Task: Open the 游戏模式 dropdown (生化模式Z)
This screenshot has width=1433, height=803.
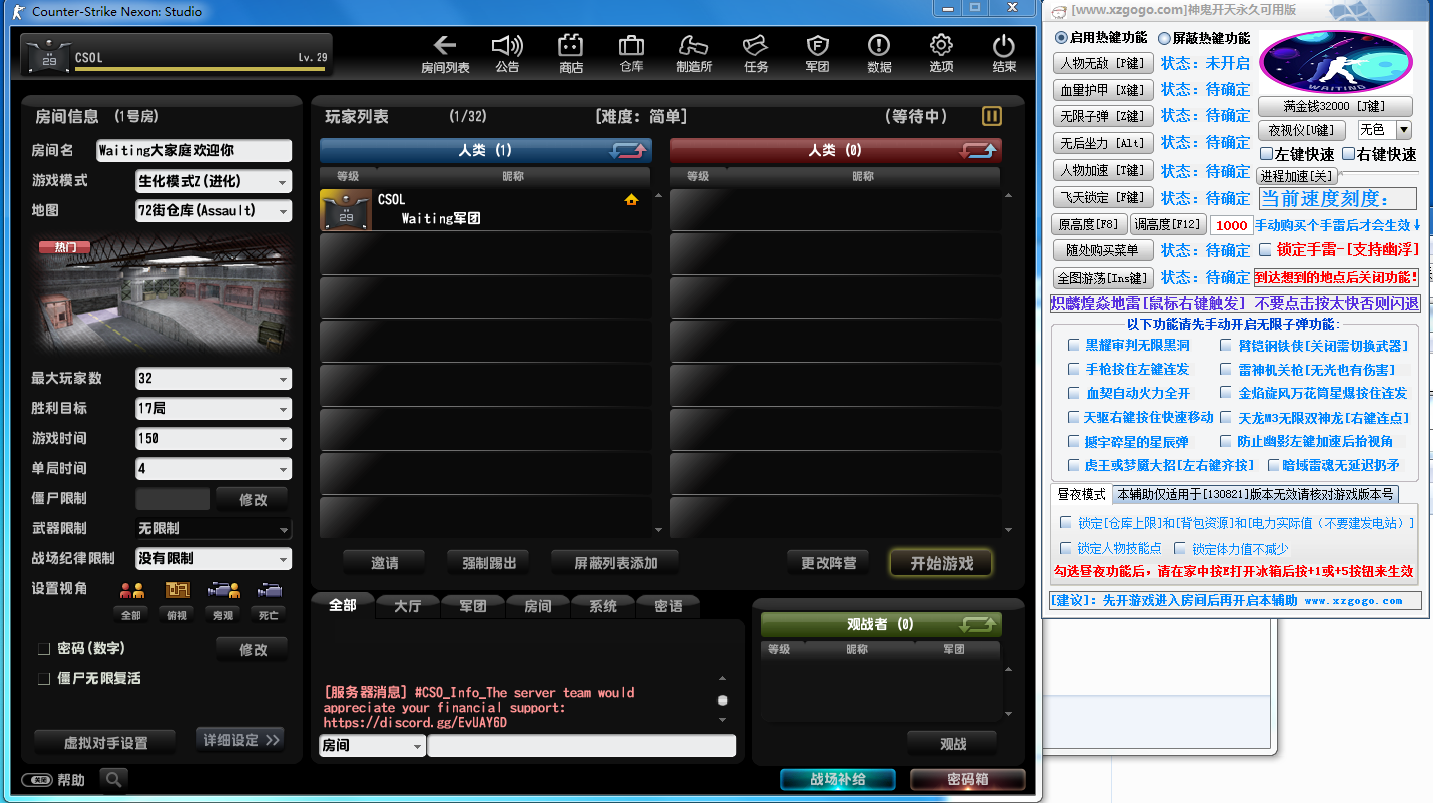Action: tap(214, 181)
